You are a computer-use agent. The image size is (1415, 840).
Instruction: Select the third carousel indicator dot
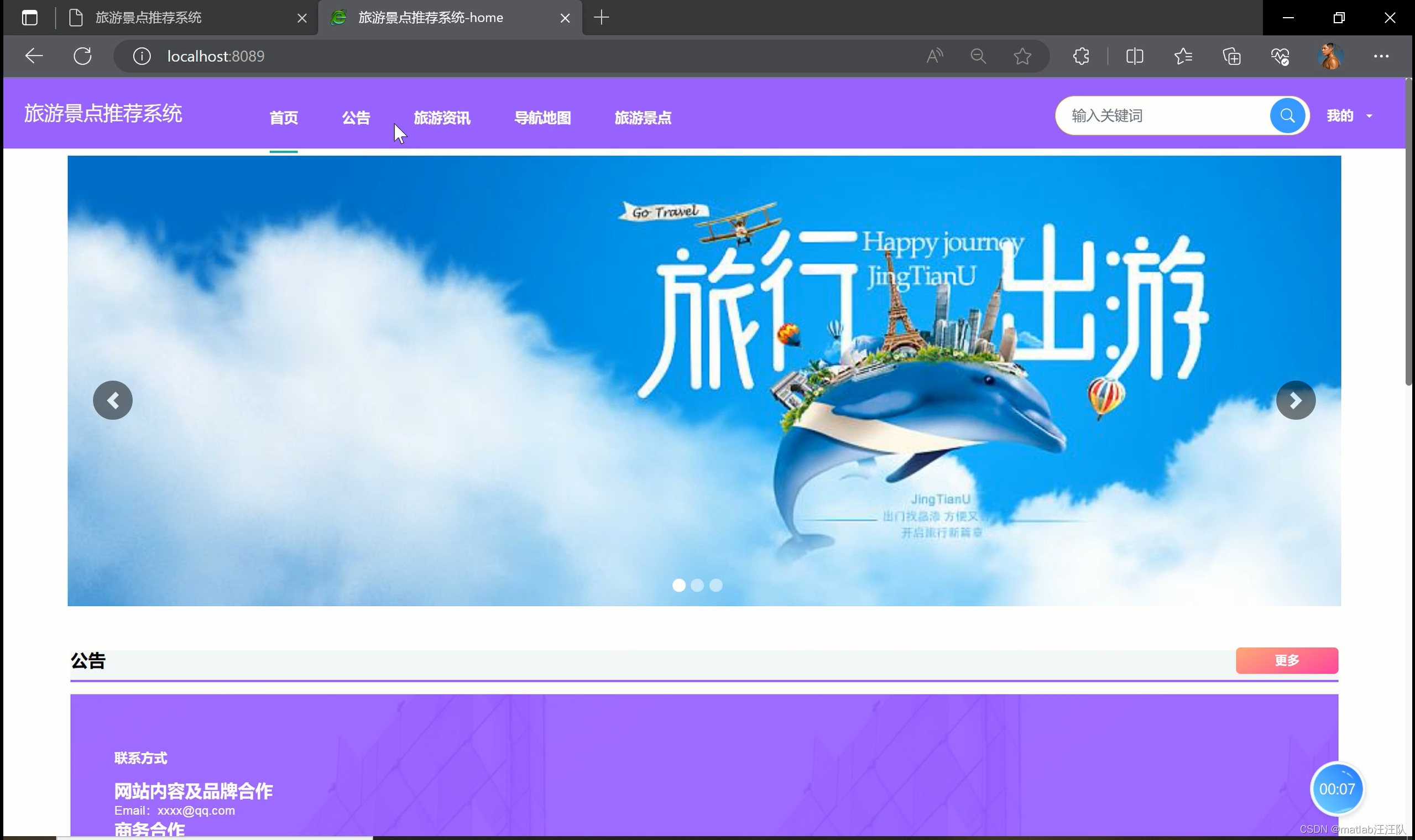click(716, 585)
